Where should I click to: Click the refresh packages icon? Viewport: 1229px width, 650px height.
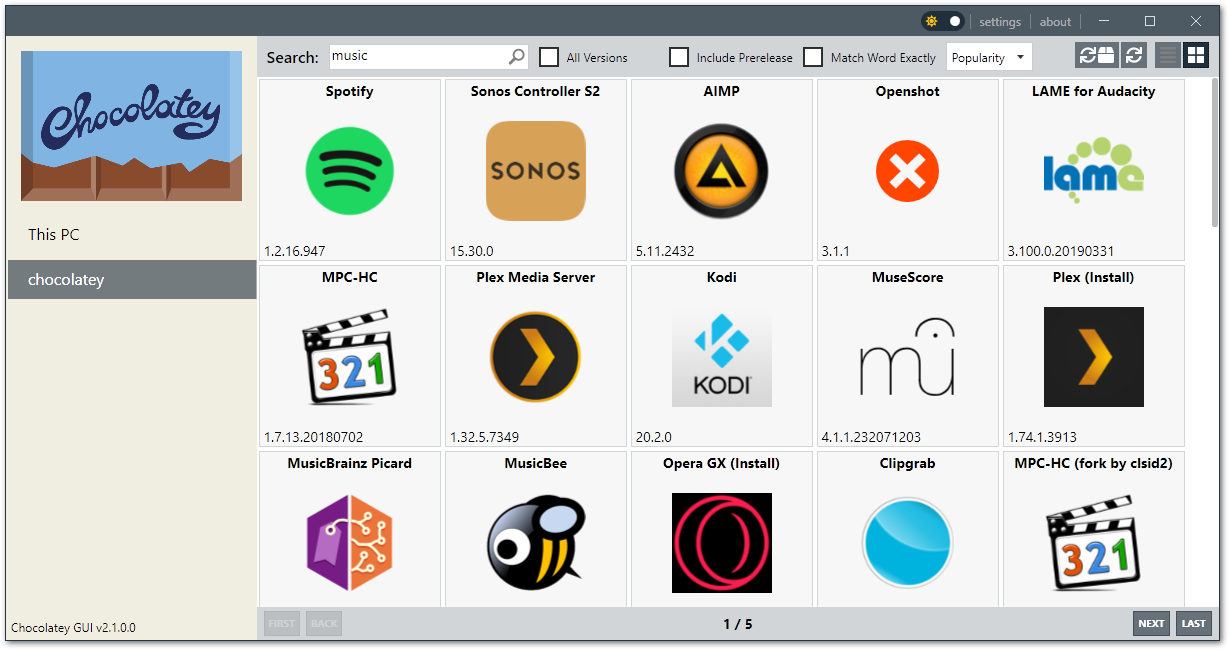(1134, 56)
